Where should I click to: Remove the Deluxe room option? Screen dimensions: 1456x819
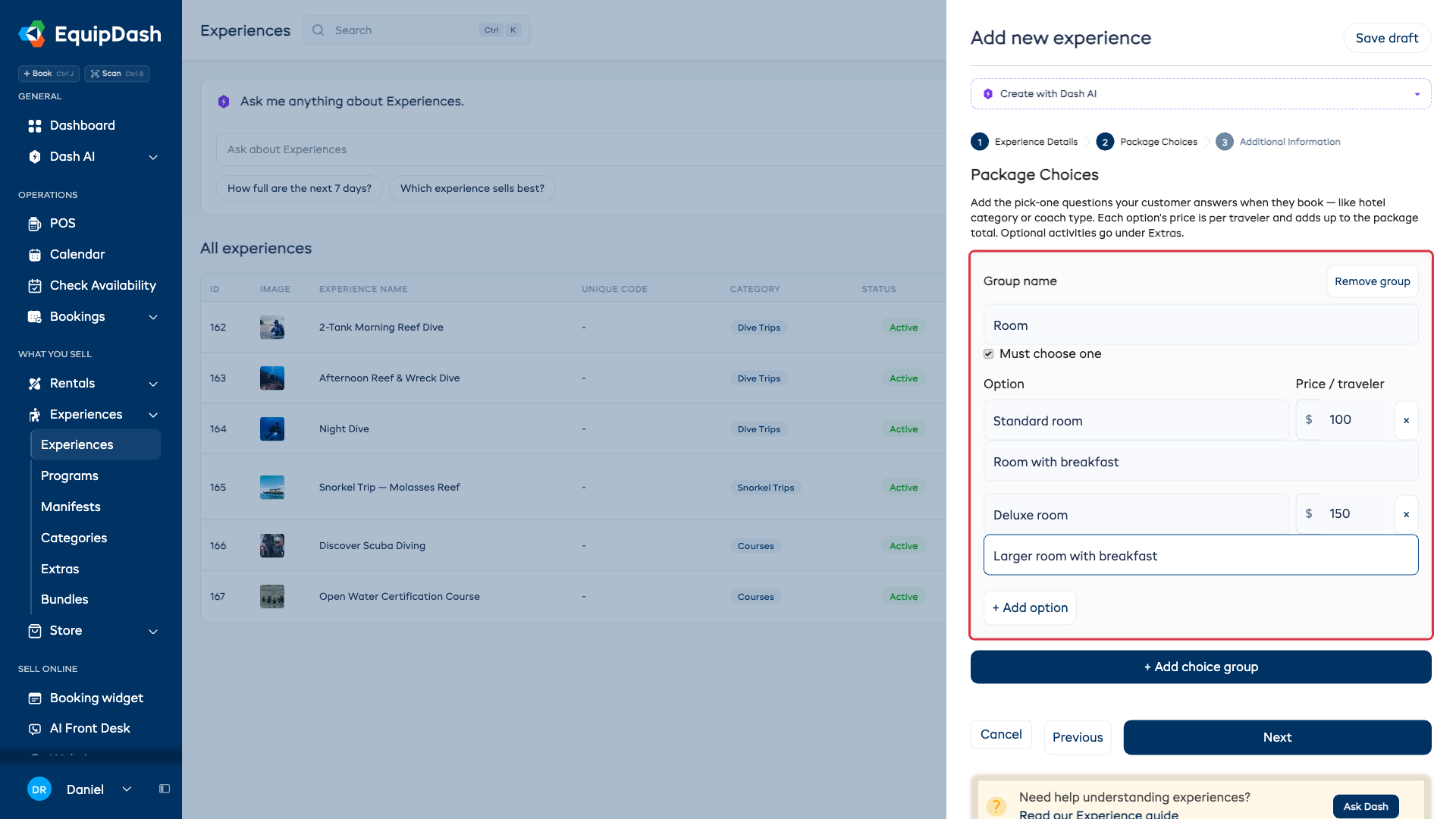point(1406,514)
